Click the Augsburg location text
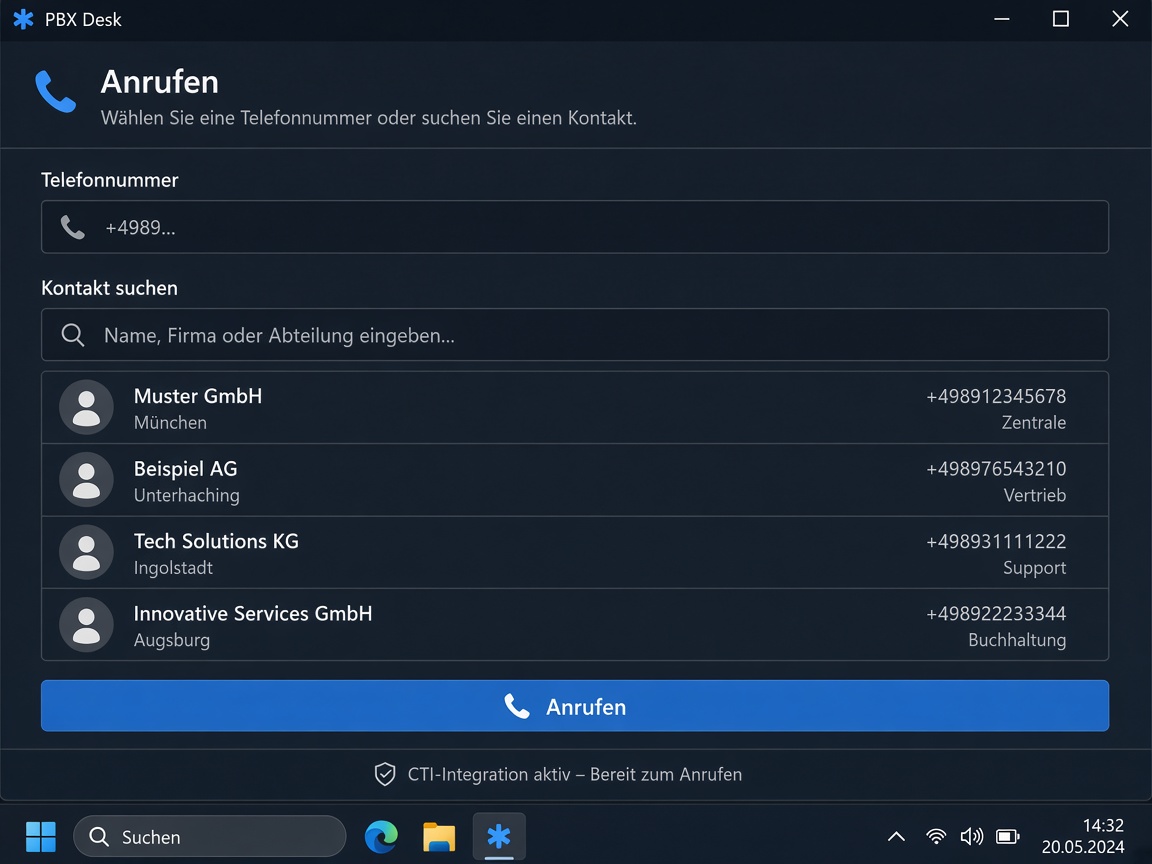1152x864 pixels. pos(172,640)
